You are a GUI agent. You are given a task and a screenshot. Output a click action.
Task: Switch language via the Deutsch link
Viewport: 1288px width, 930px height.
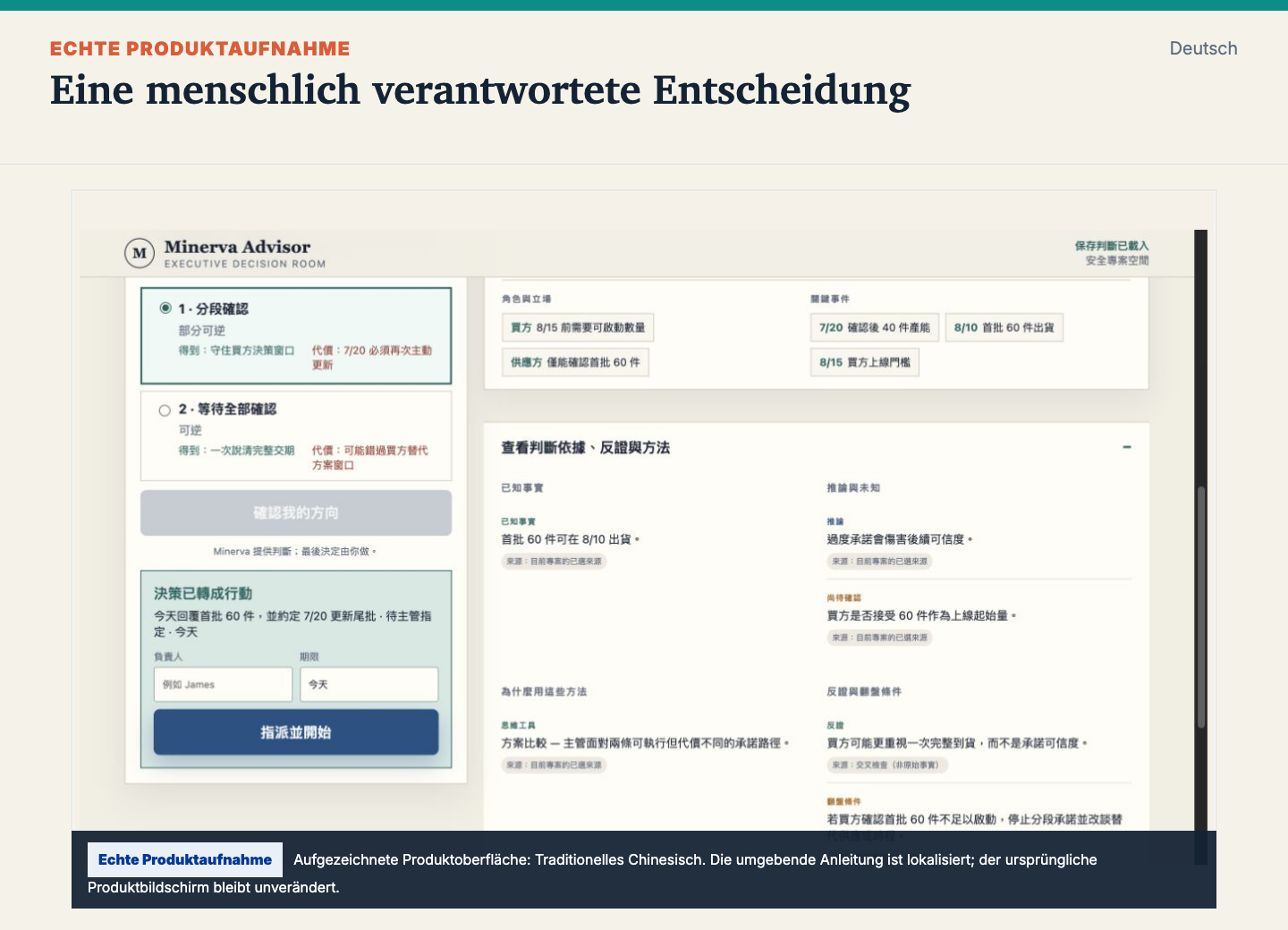pos(1203,48)
